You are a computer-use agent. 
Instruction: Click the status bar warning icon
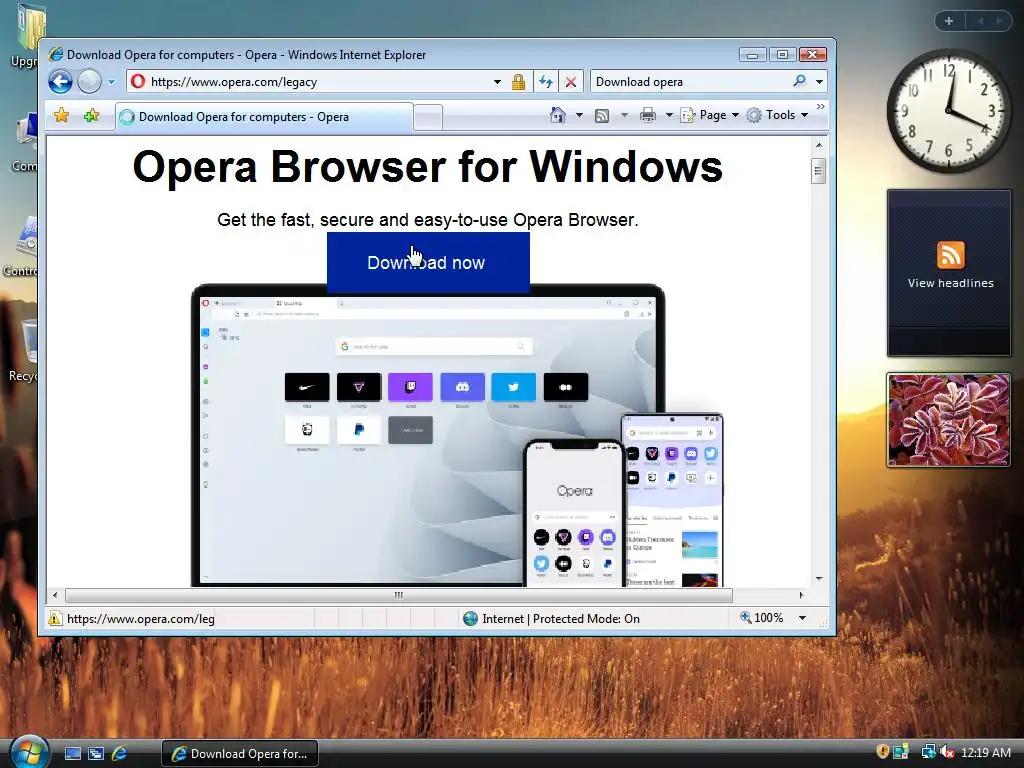(x=55, y=618)
